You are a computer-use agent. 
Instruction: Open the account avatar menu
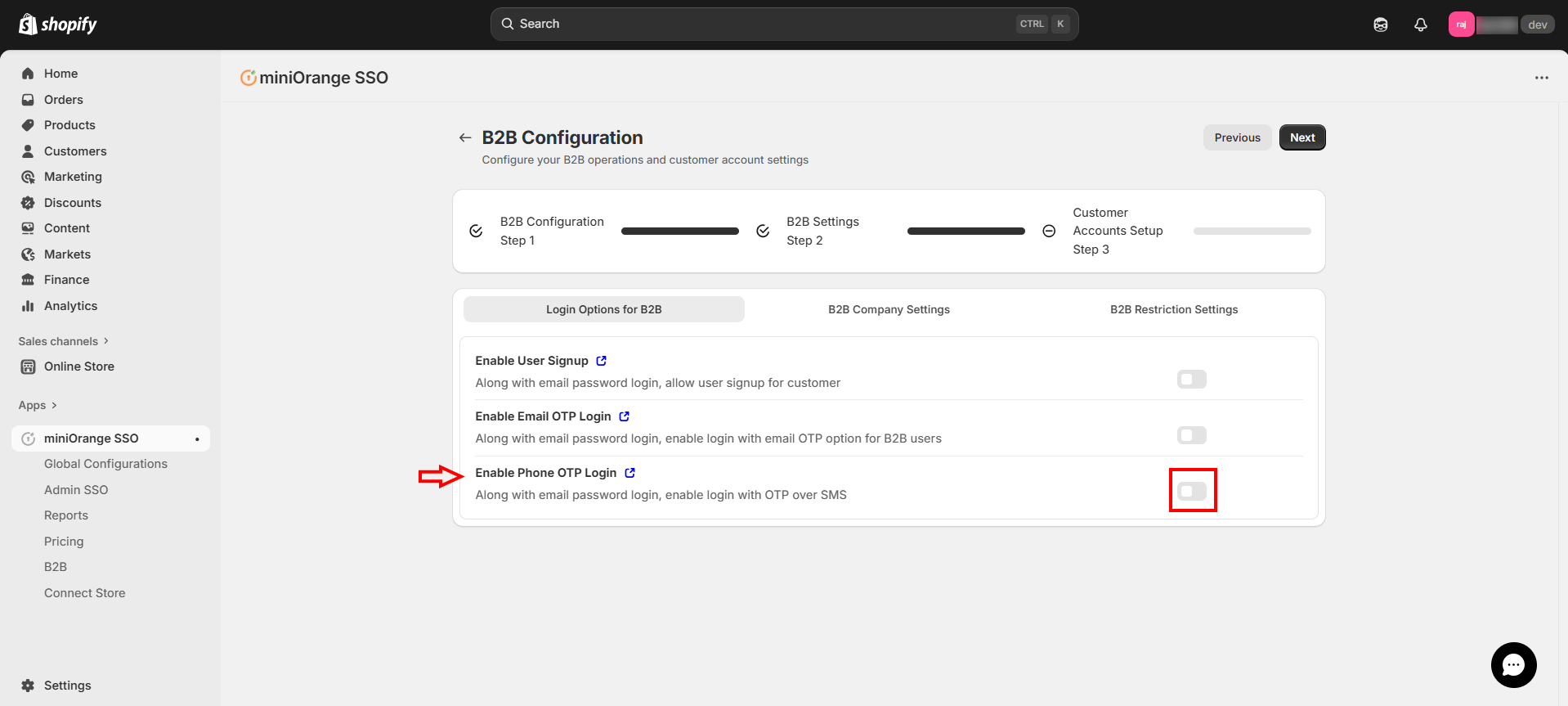click(1461, 25)
